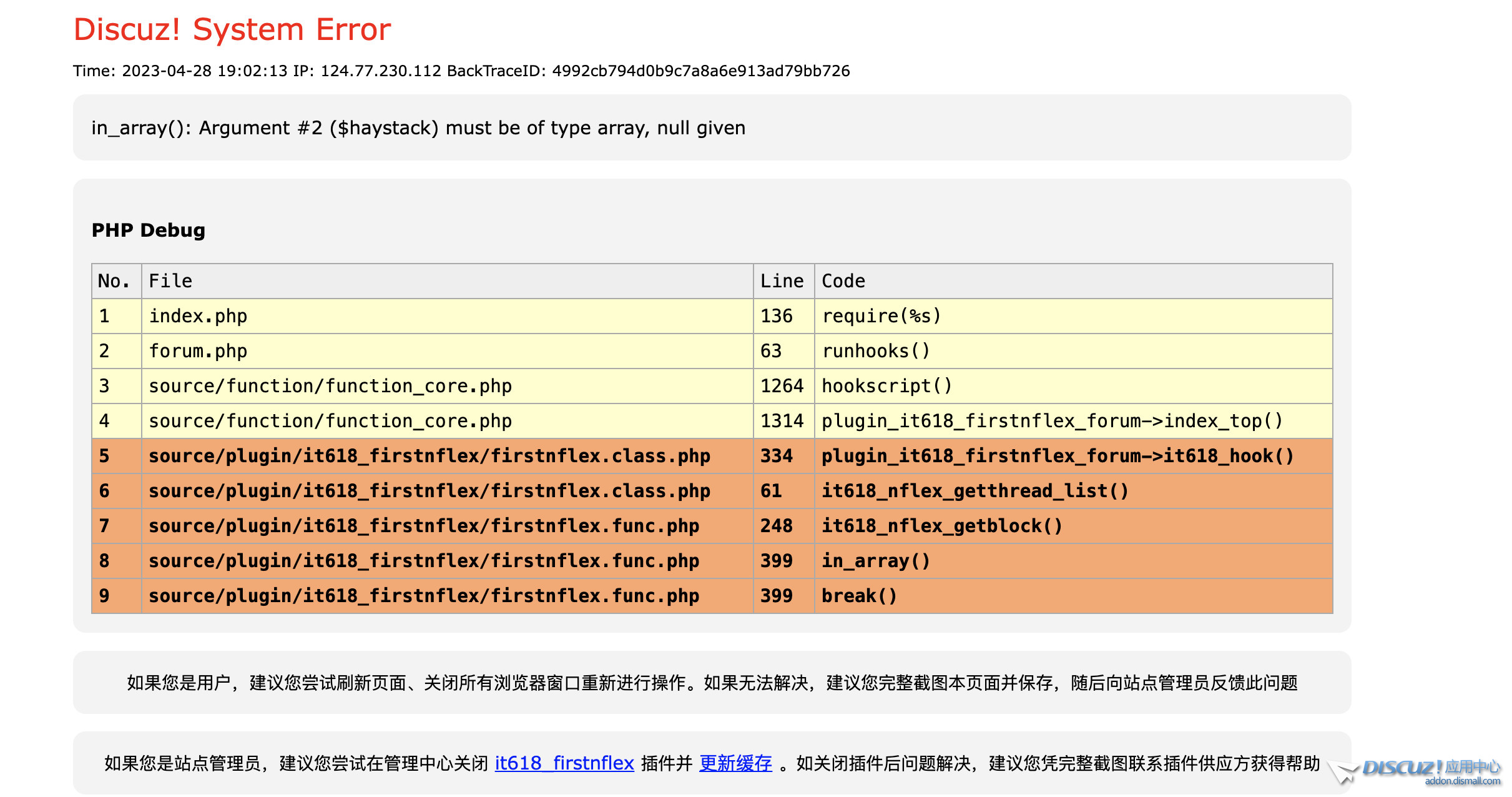Screen dimensions: 1512x797
Task: Click the Discuz! System Error heading
Action: [232, 29]
